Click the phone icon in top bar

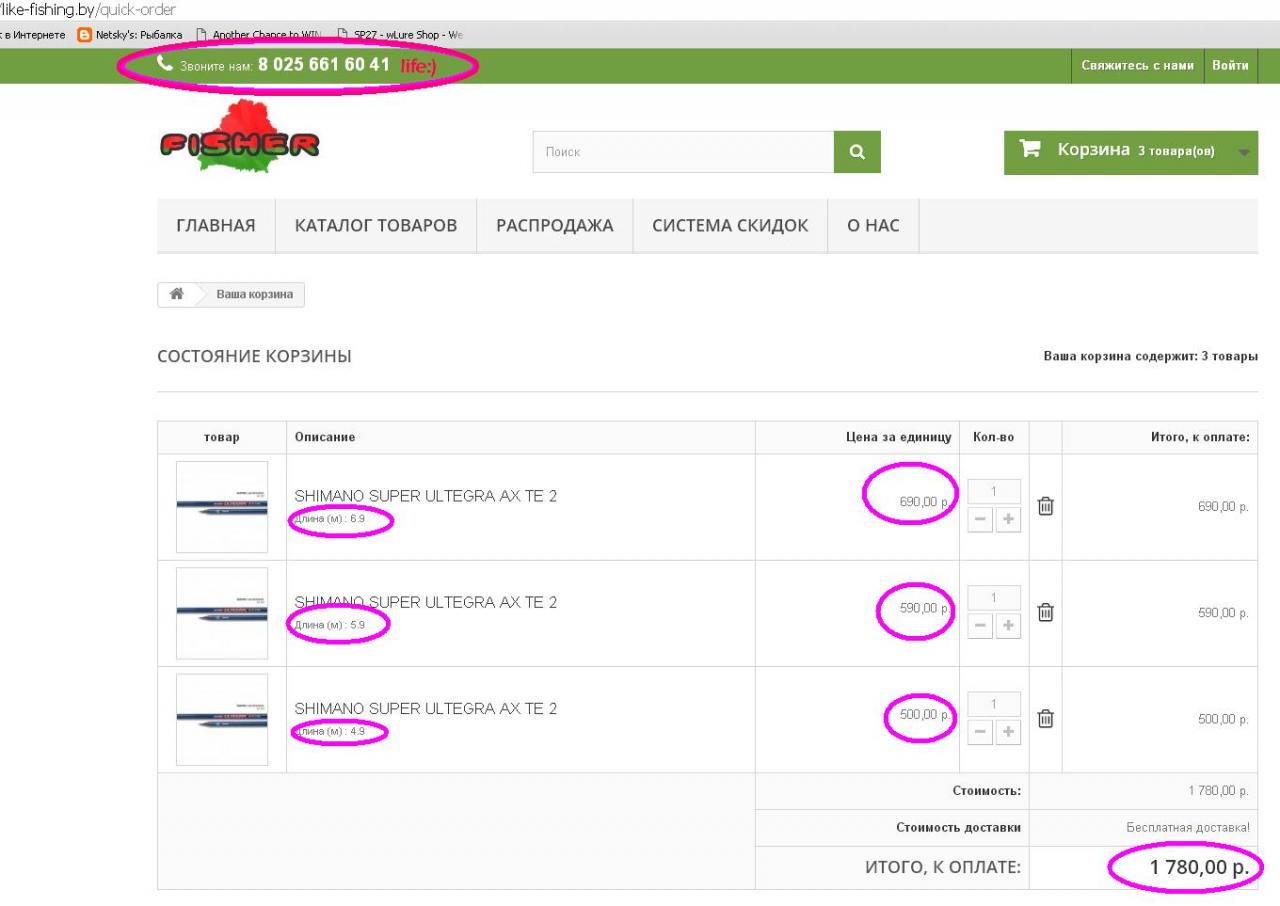point(165,63)
